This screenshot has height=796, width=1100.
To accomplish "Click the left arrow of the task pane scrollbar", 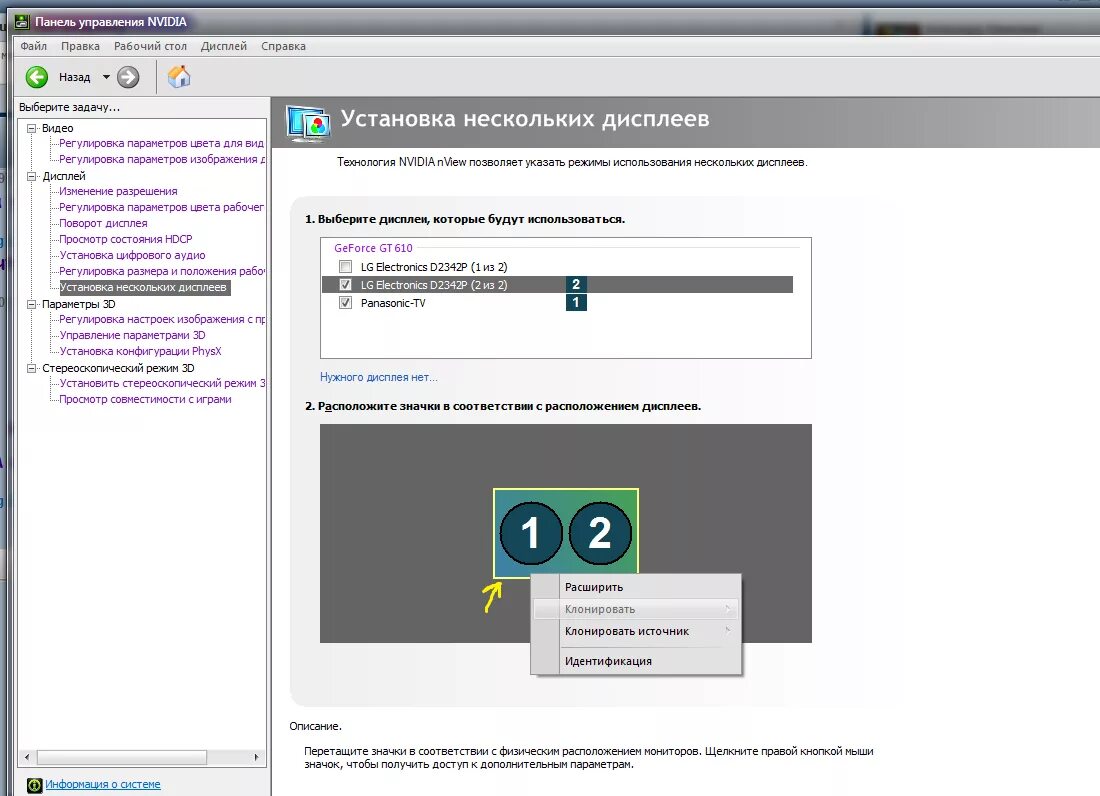I will tap(27, 757).
